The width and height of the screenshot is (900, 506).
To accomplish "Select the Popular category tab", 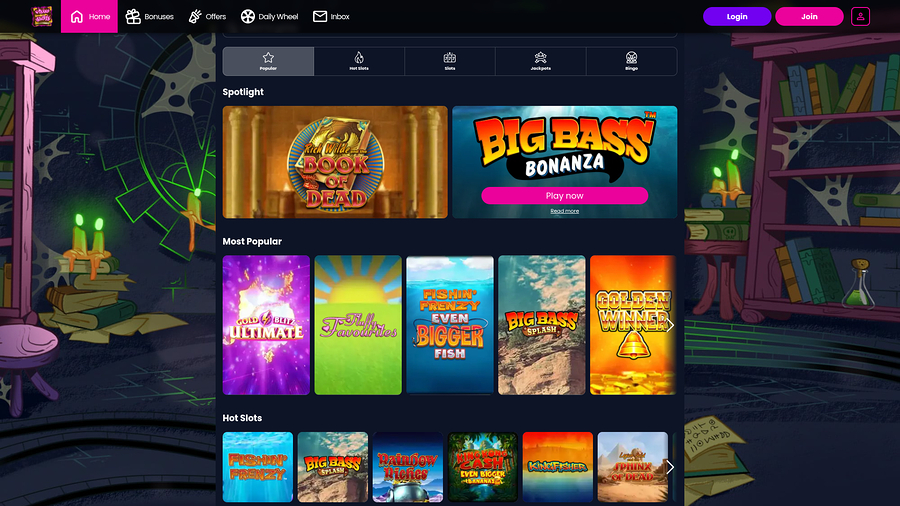I will [x=268, y=61].
